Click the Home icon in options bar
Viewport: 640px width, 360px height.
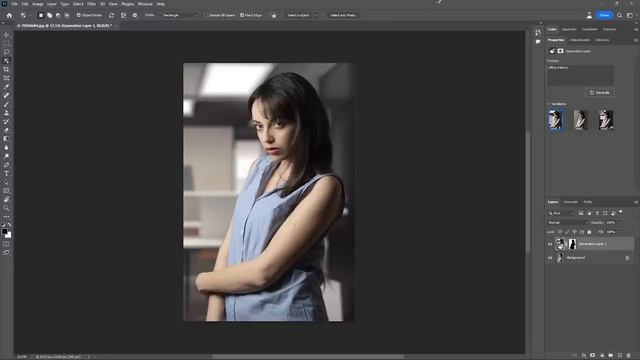click(9, 15)
